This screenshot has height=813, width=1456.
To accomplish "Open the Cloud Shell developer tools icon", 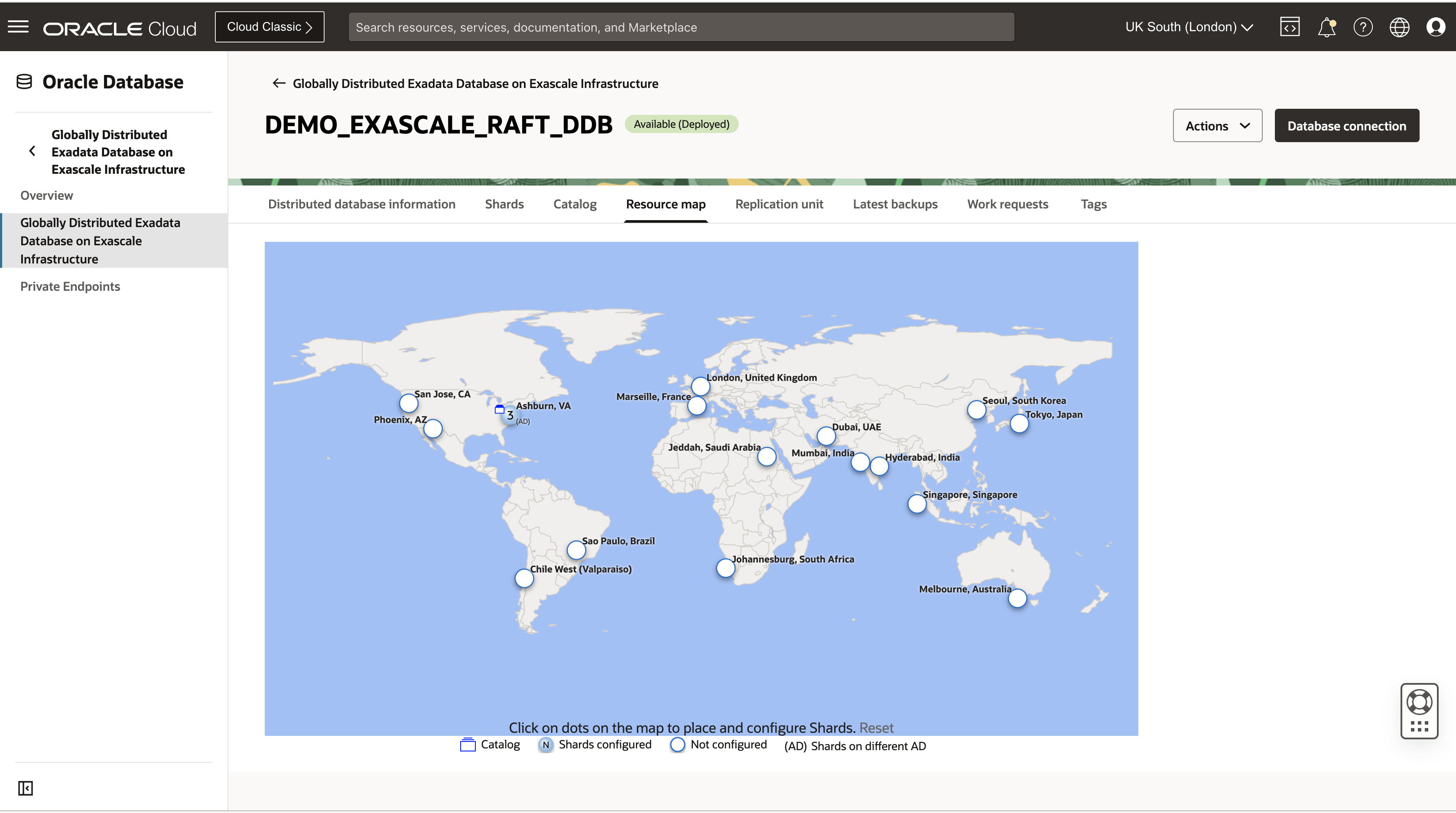I will [x=1289, y=26].
